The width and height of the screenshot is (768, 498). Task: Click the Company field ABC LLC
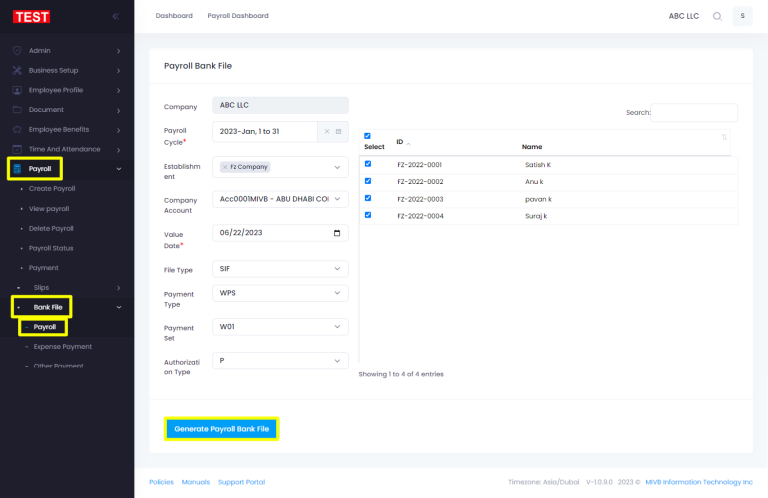(x=280, y=105)
